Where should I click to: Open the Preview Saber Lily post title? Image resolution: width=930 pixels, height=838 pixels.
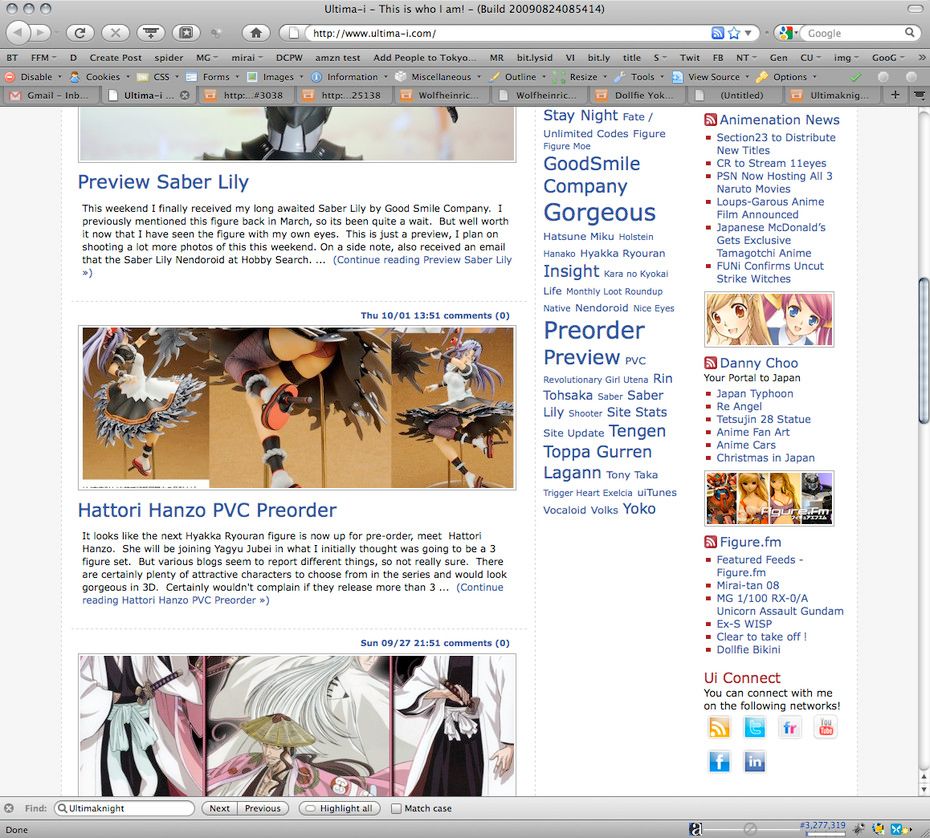(x=163, y=182)
